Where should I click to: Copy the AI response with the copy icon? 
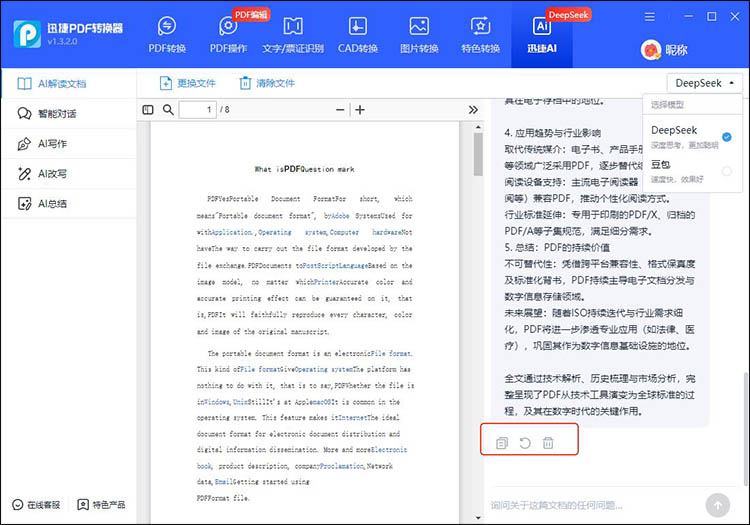(x=502, y=442)
